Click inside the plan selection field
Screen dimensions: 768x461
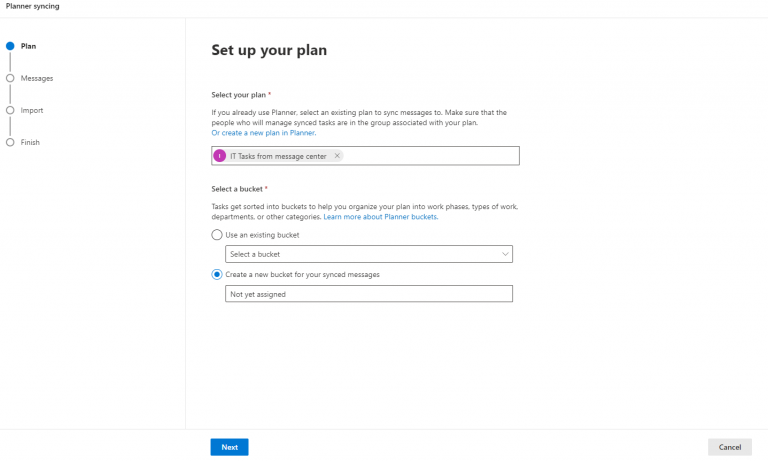click(430, 156)
